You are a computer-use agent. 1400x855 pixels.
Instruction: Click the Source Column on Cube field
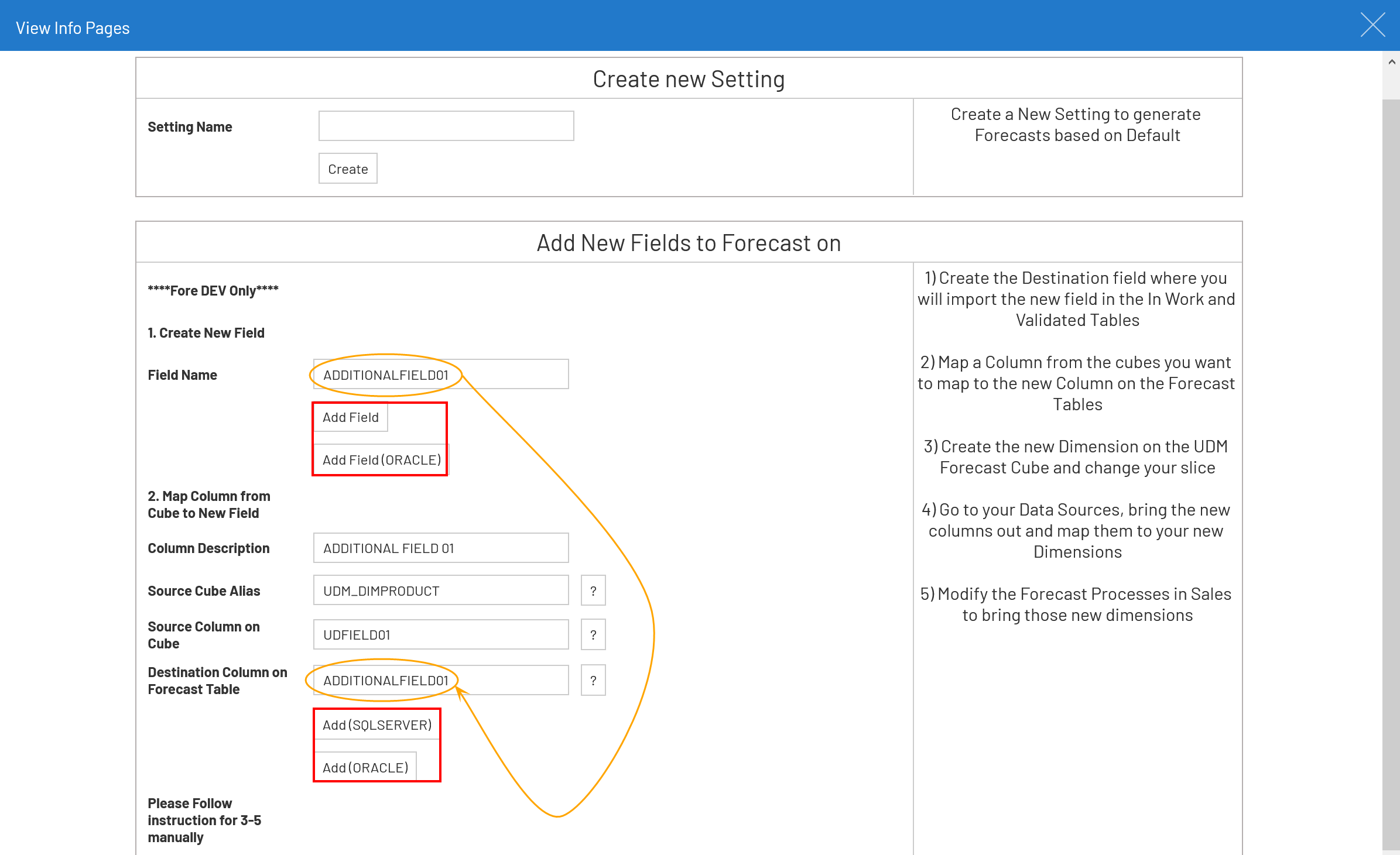pyautogui.click(x=440, y=635)
